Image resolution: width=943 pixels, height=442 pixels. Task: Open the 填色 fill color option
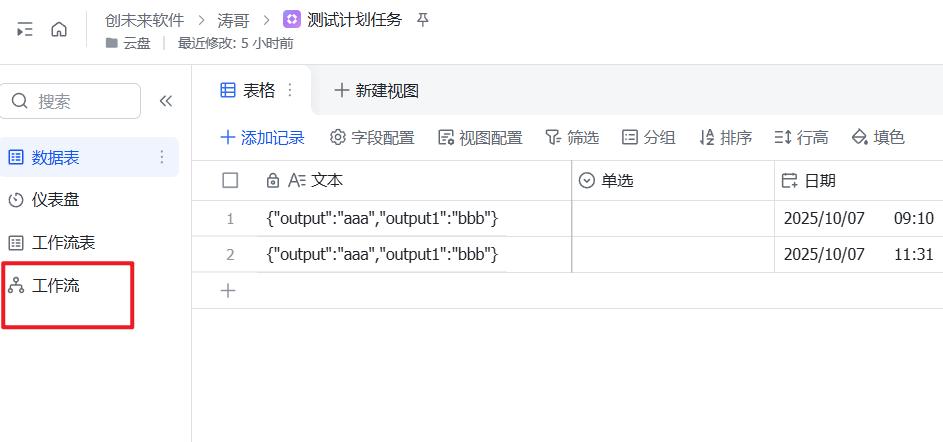pos(878,138)
